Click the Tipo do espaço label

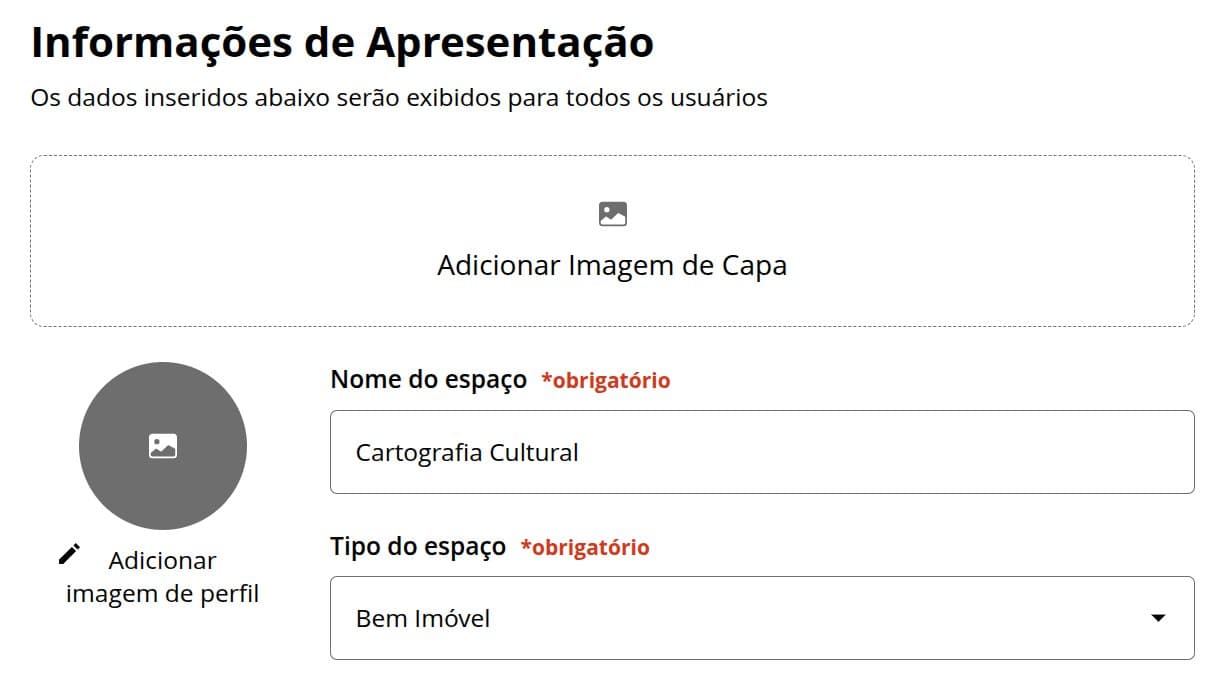(418, 547)
